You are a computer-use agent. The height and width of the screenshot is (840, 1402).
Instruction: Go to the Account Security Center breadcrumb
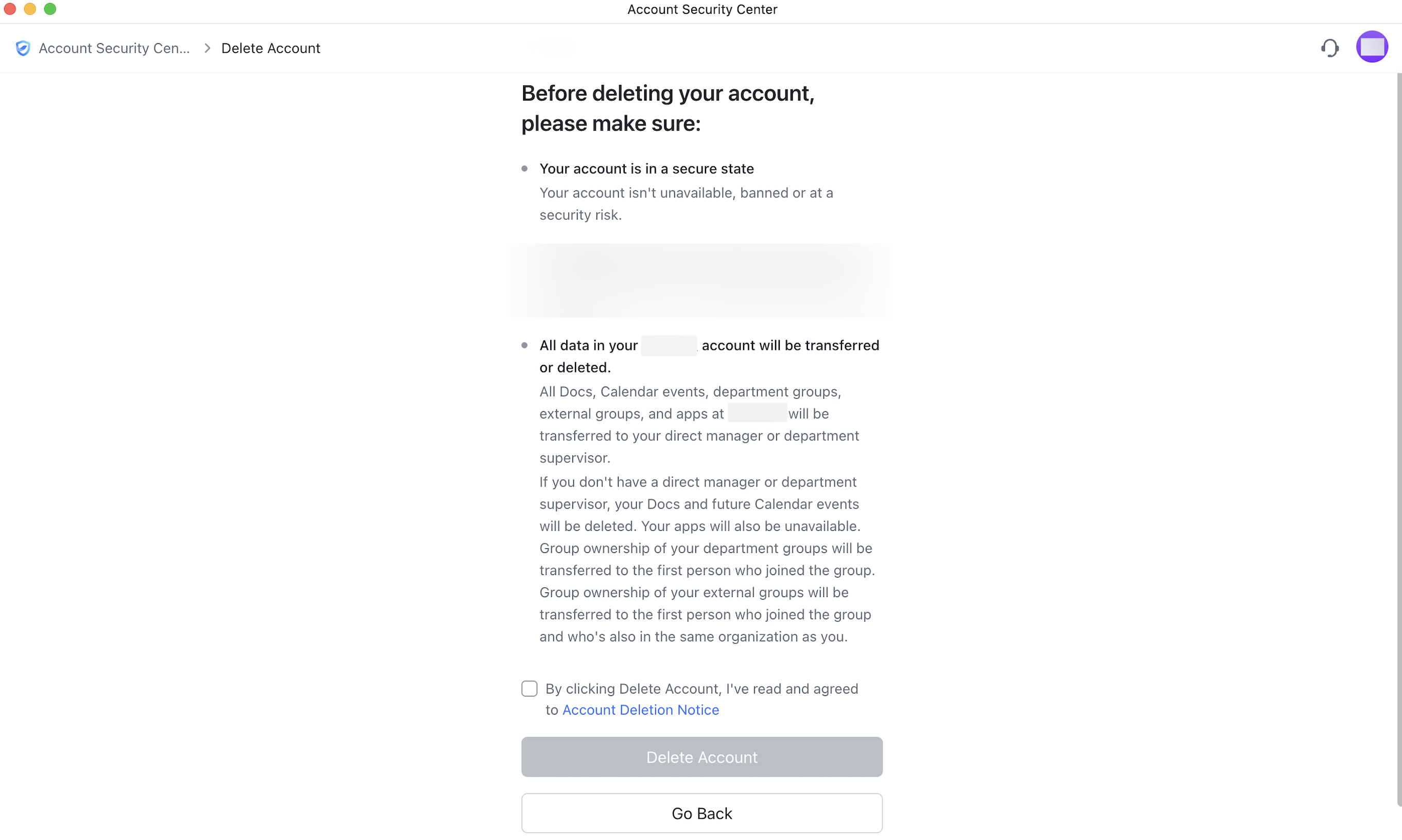(114, 48)
